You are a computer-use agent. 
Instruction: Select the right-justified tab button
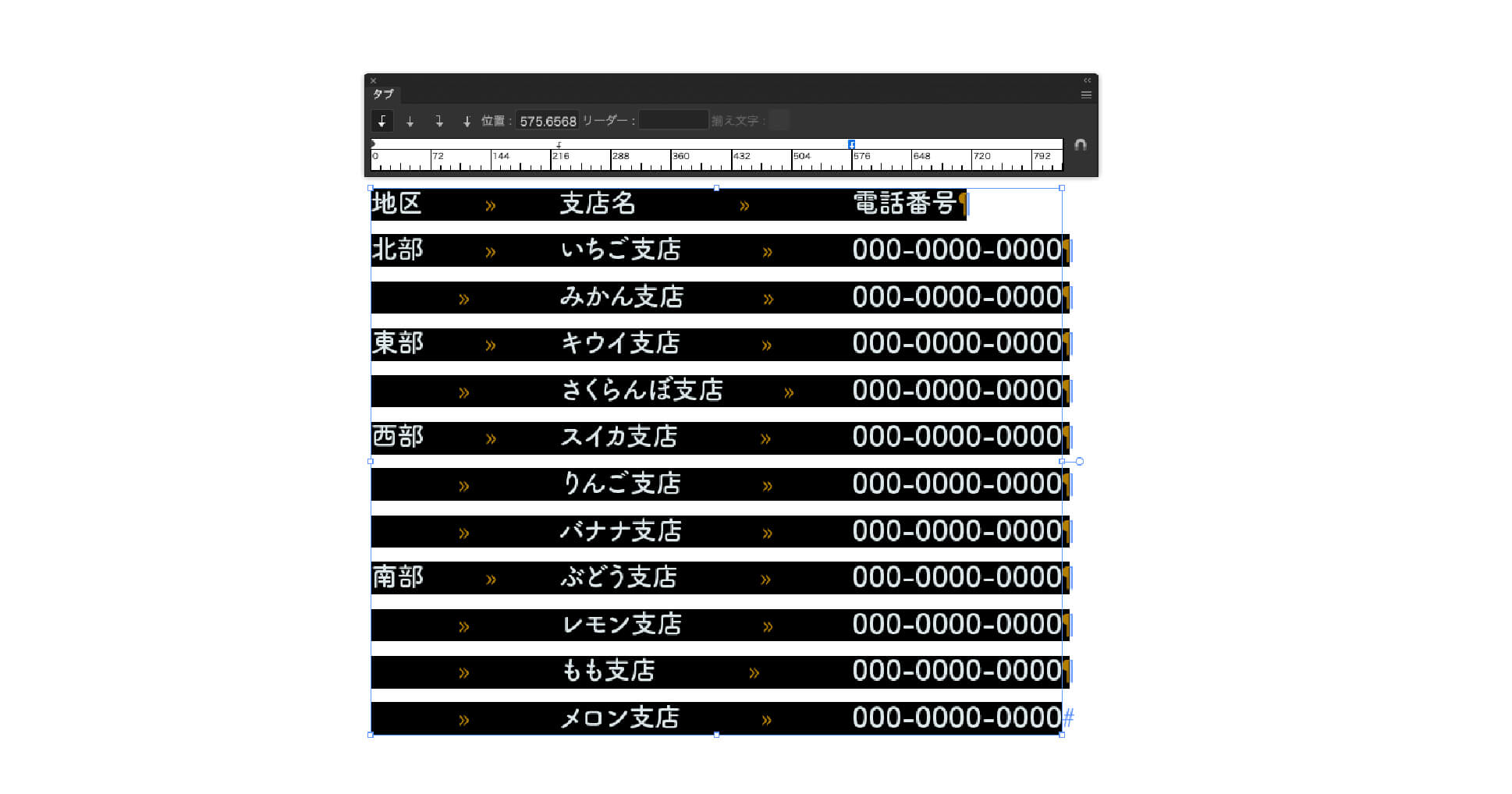[x=438, y=121]
